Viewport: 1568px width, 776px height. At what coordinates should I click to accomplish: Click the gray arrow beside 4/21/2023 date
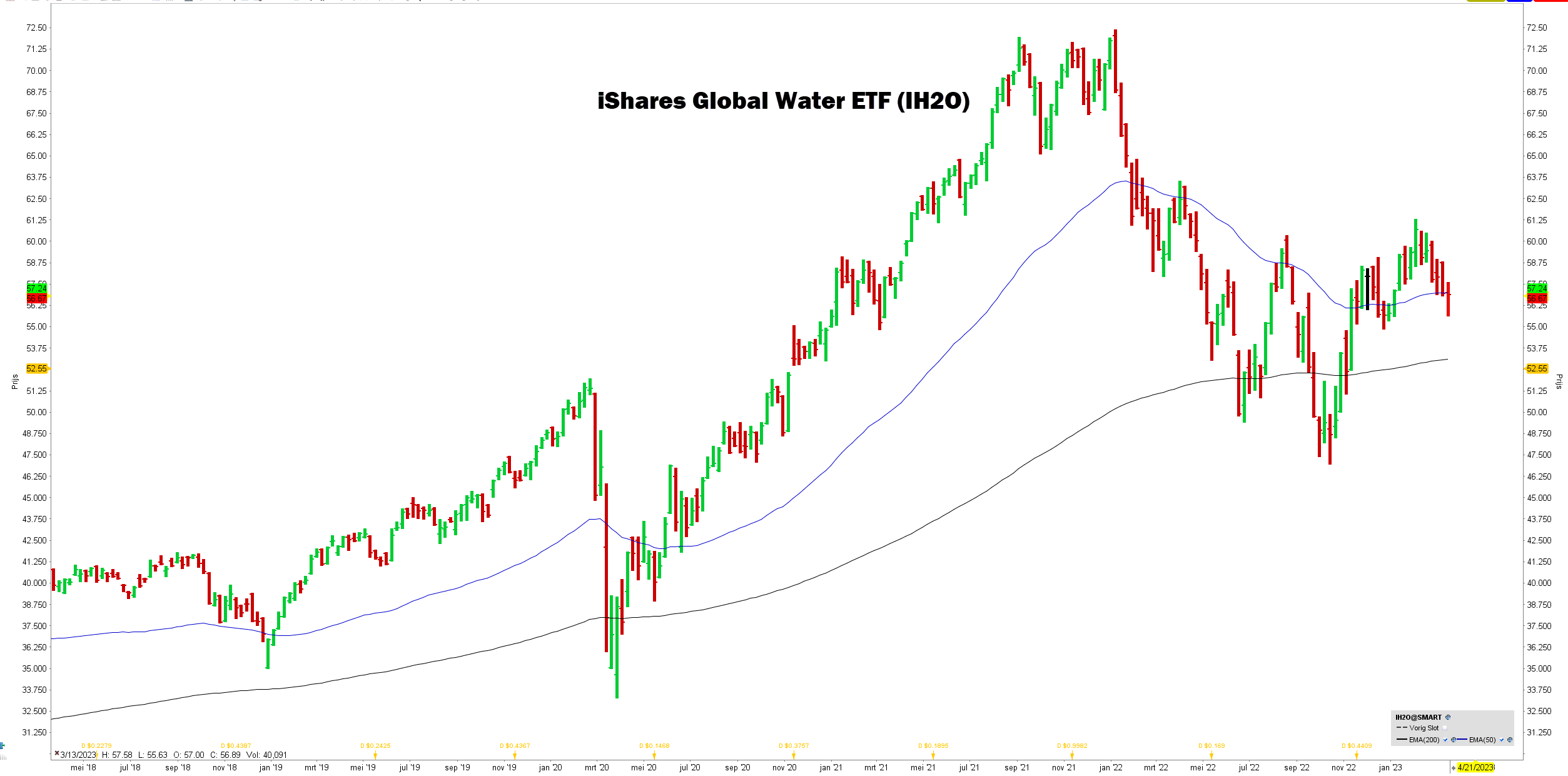[x=1453, y=768]
